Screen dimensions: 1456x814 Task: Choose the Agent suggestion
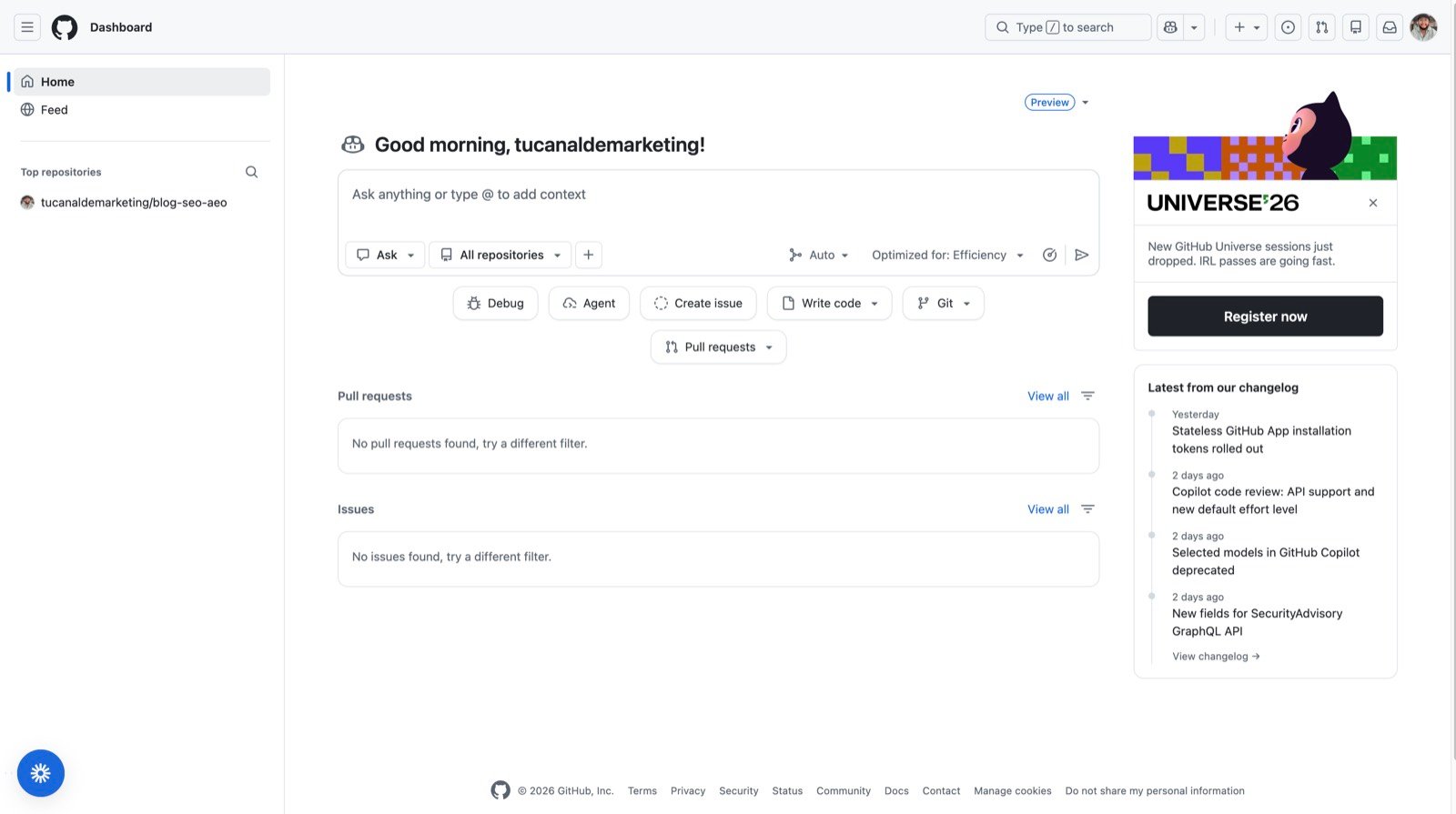pos(589,304)
